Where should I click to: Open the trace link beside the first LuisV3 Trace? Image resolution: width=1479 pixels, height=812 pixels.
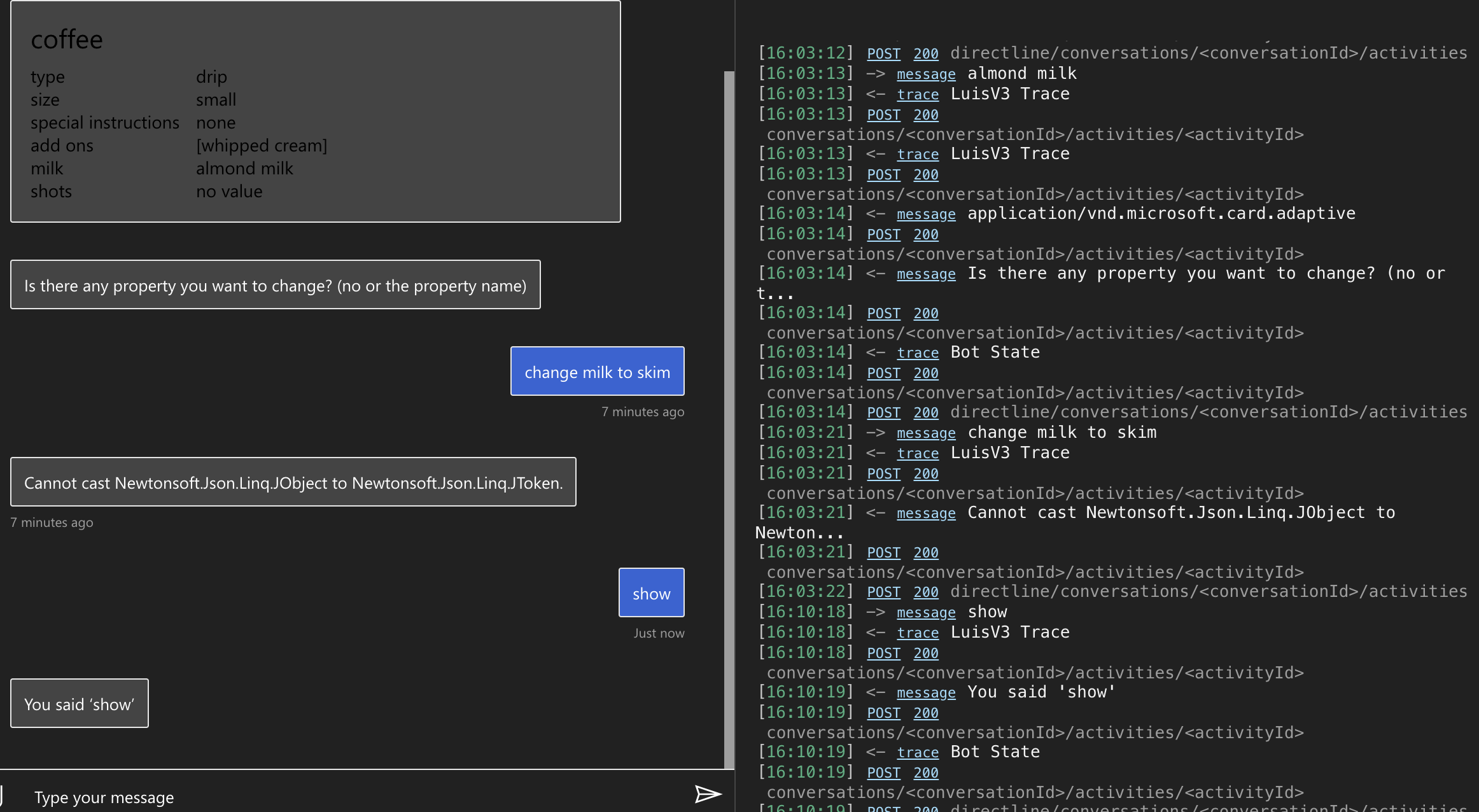pos(918,94)
